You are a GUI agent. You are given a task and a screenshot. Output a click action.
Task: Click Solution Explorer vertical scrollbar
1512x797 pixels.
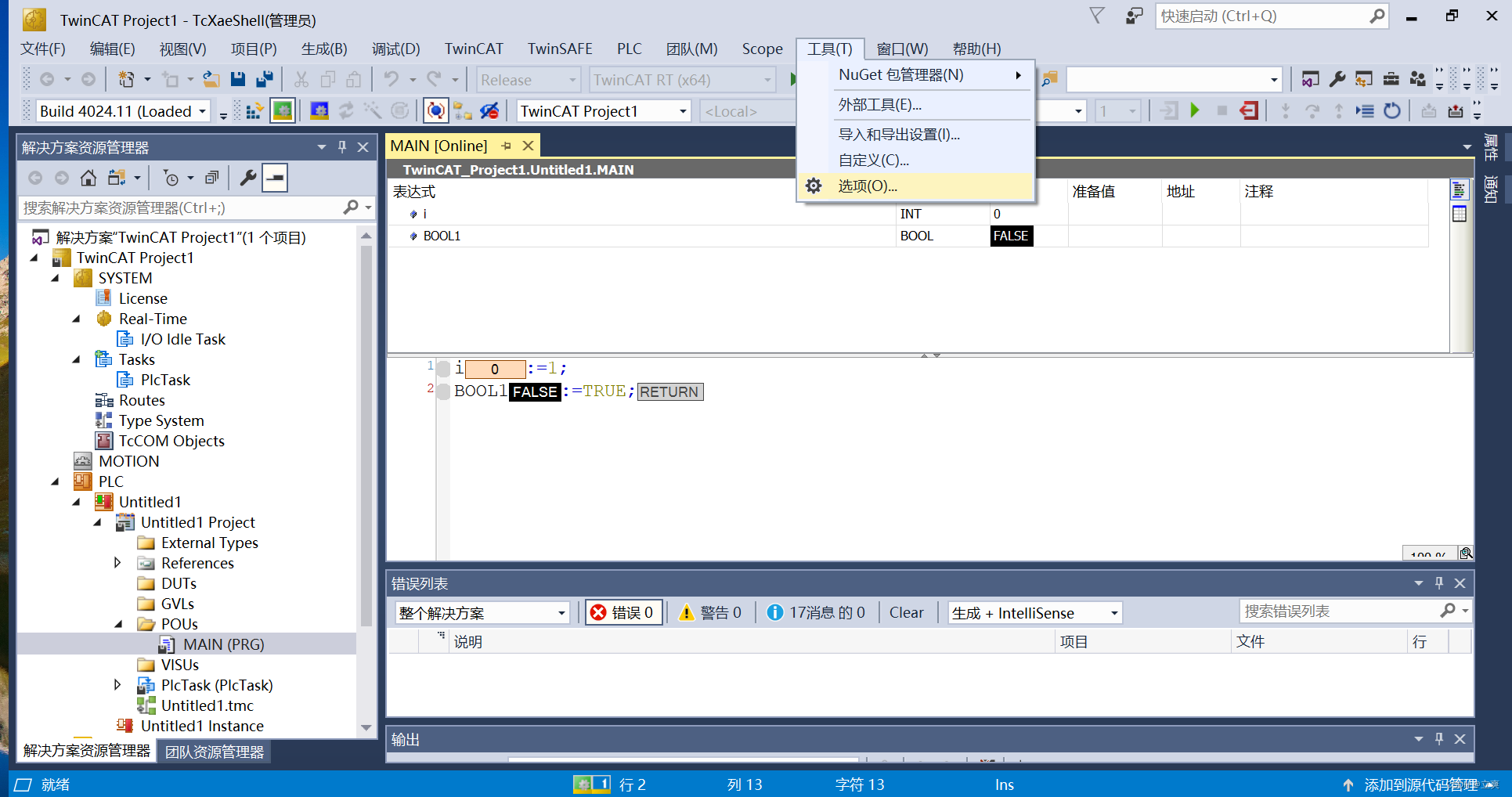click(366, 436)
